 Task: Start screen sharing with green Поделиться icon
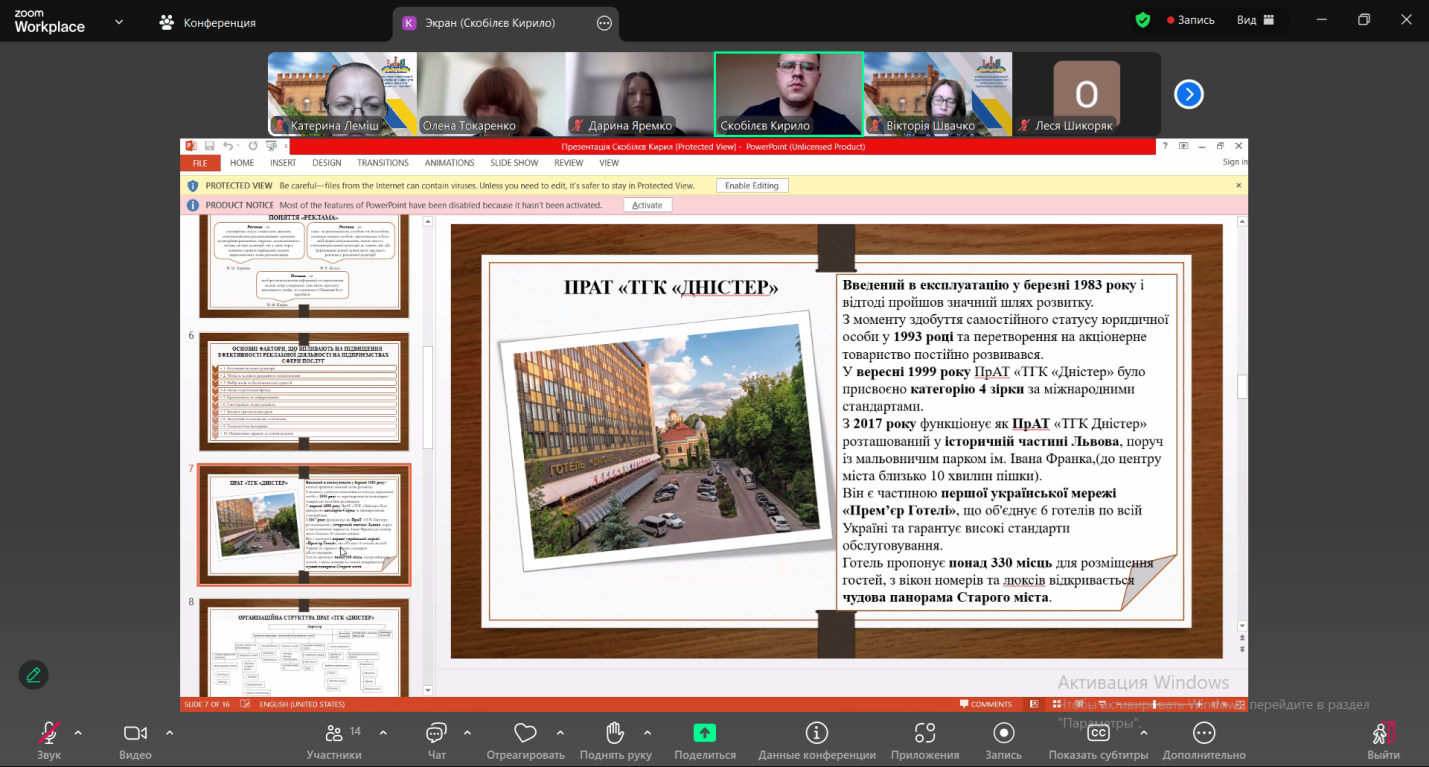[x=704, y=733]
